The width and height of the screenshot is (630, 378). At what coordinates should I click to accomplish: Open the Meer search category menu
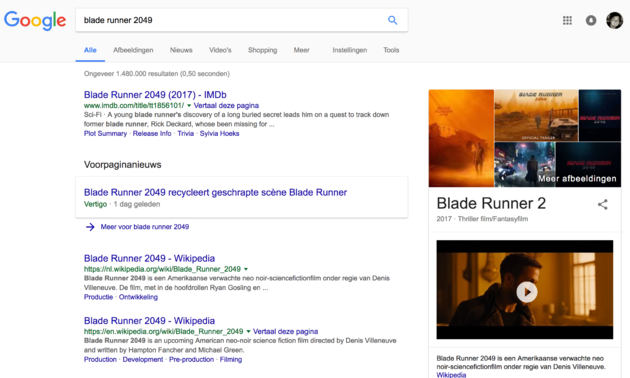[301, 50]
